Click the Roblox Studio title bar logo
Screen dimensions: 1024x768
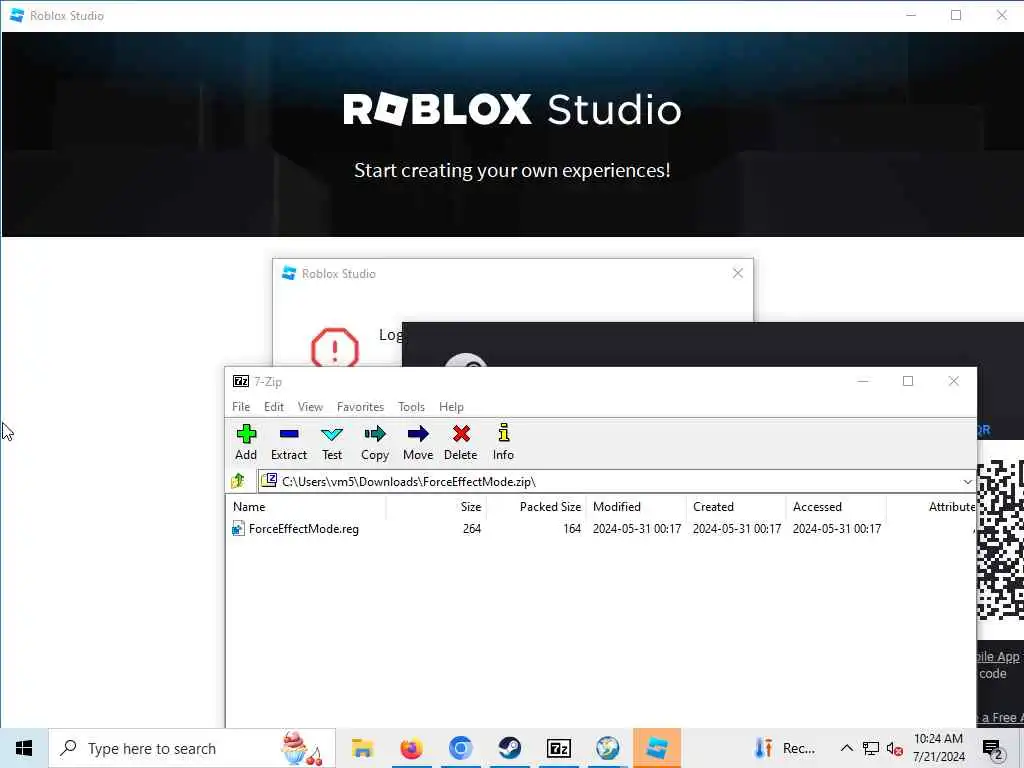tap(17, 15)
